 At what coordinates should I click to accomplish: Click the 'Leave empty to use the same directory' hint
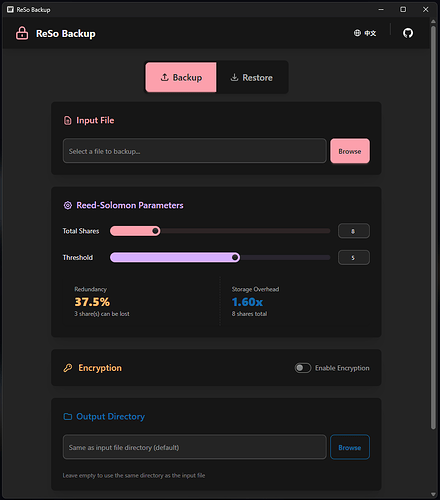click(x=134, y=475)
